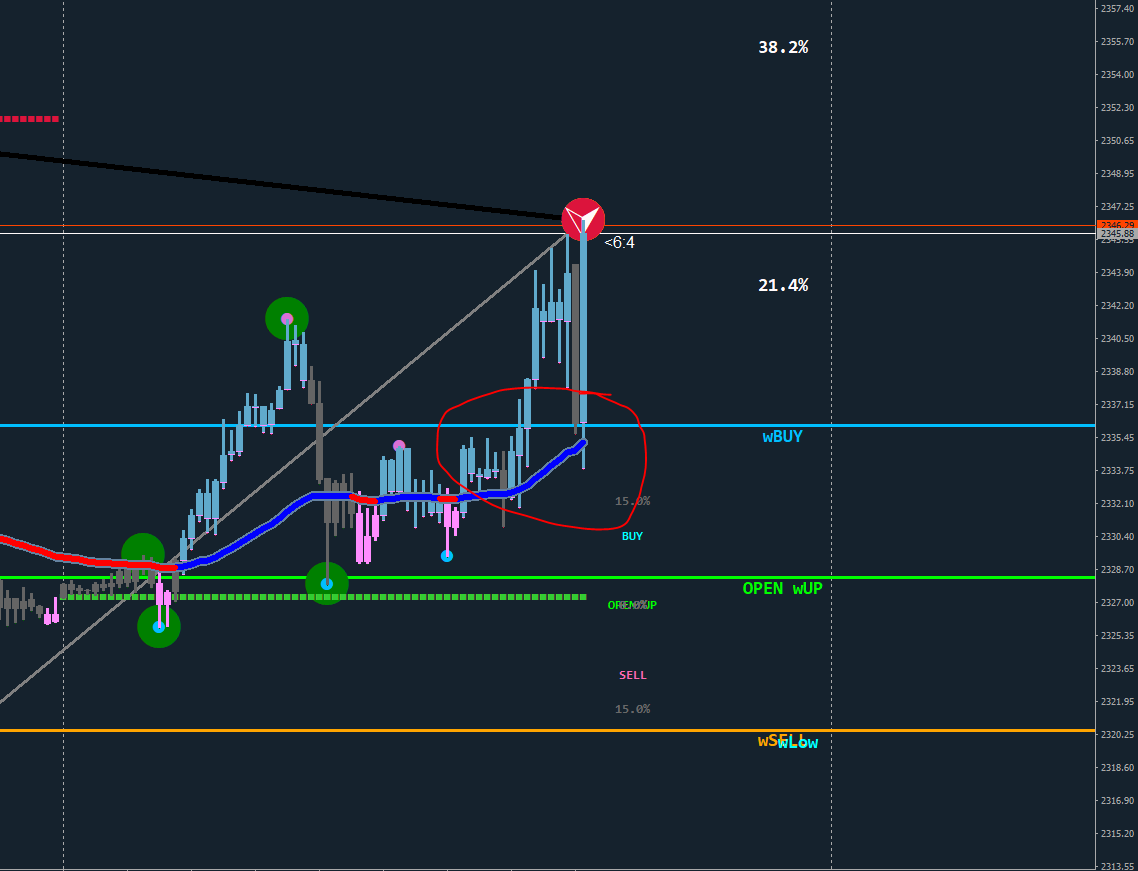Click the 2316.90 price scale value
Image resolution: width=1138 pixels, height=871 pixels.
pyautogui.click(x=1117, y=801)
